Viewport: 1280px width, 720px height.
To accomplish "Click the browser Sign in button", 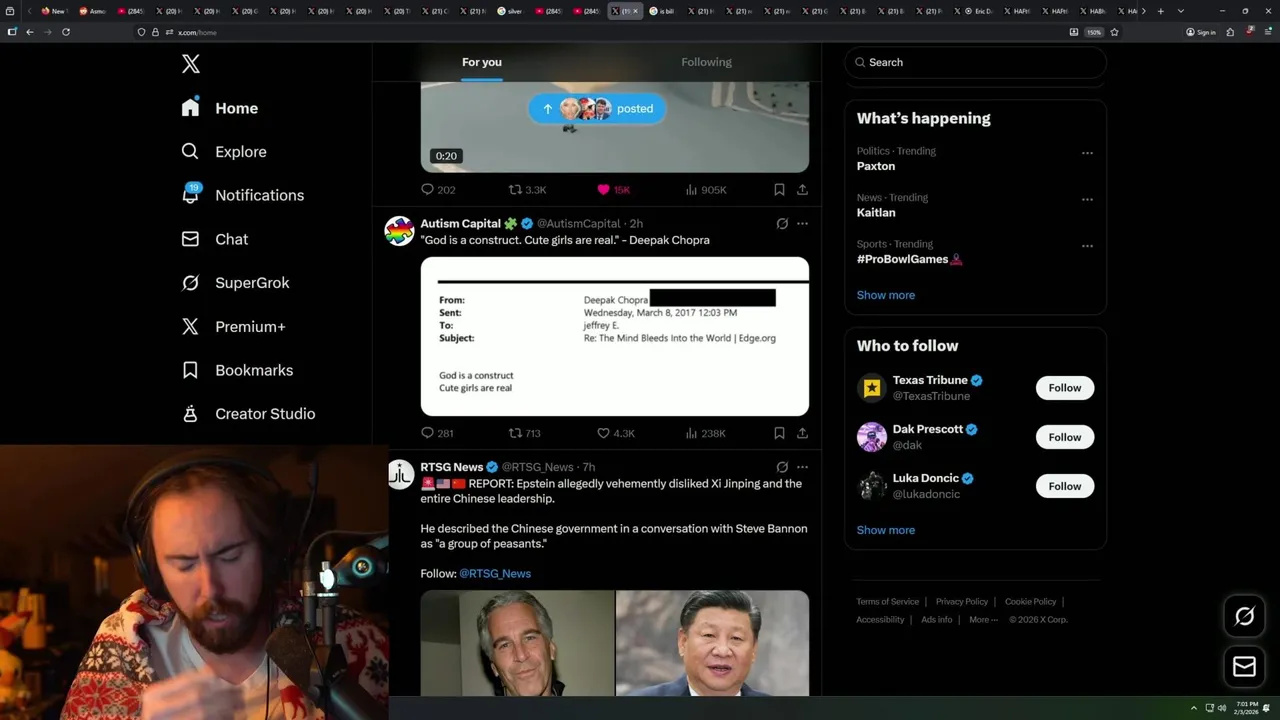I will coord(1201,32).
